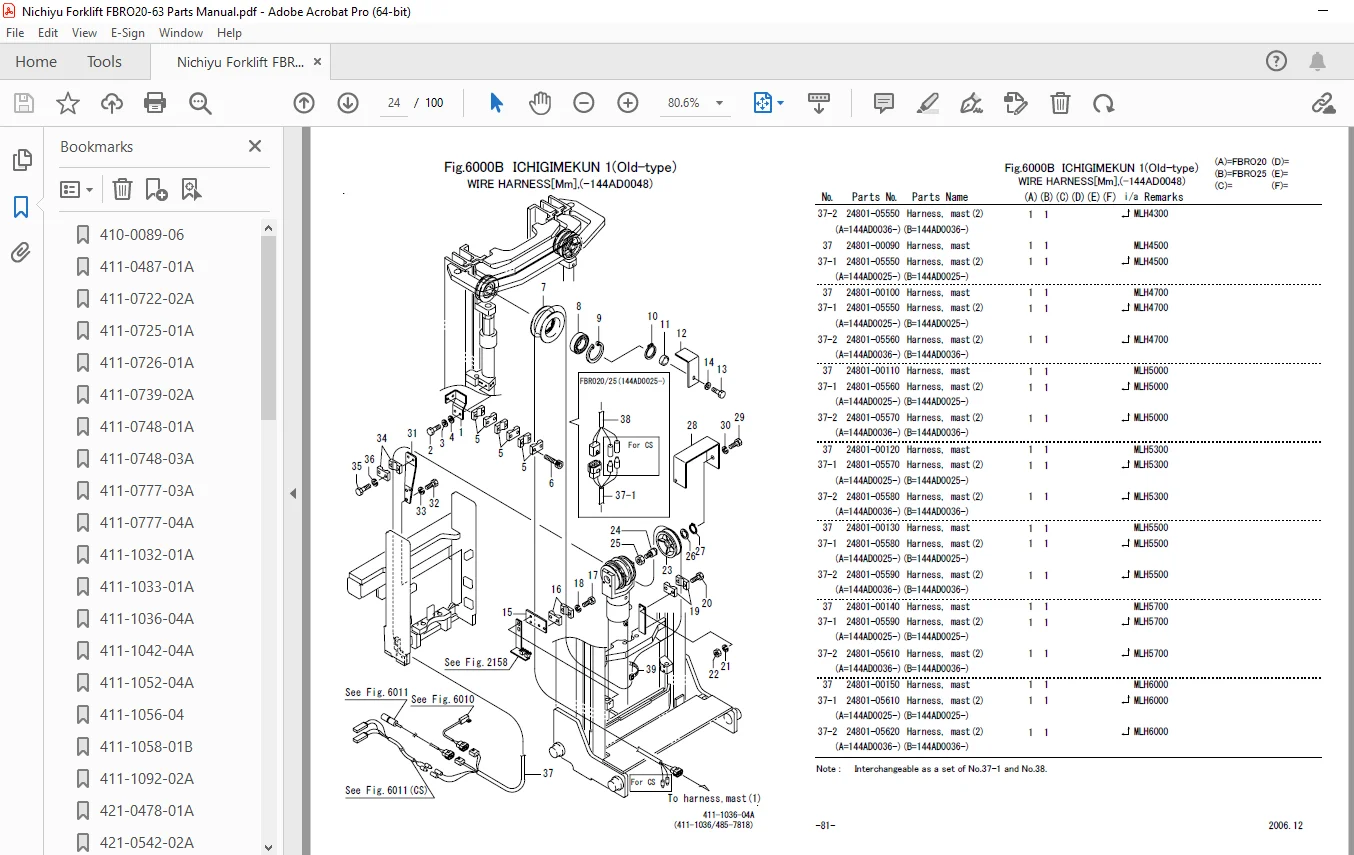Screen dimensions: 1354x855
Task: Open bookmark 411-1056-04
Action: click(142, 715)
